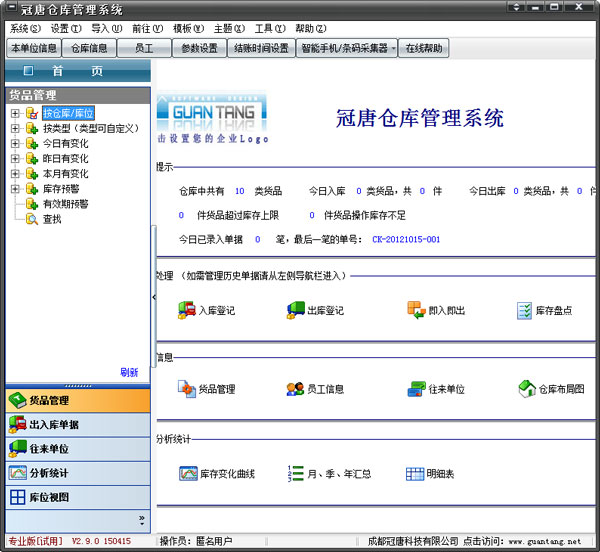600x552 pixels.
Task: Open the 工具(Y) menu
Action: coord(270,29)
